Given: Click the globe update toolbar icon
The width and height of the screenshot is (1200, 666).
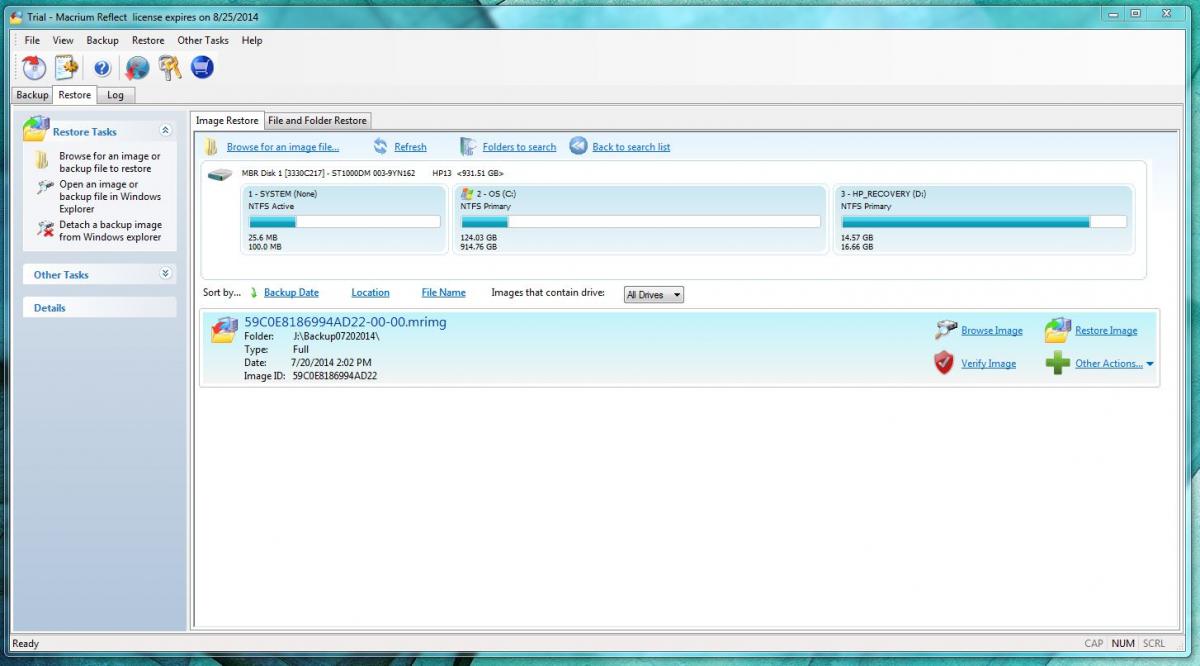Looking at the screenshot, I should (x=137, y=67).
